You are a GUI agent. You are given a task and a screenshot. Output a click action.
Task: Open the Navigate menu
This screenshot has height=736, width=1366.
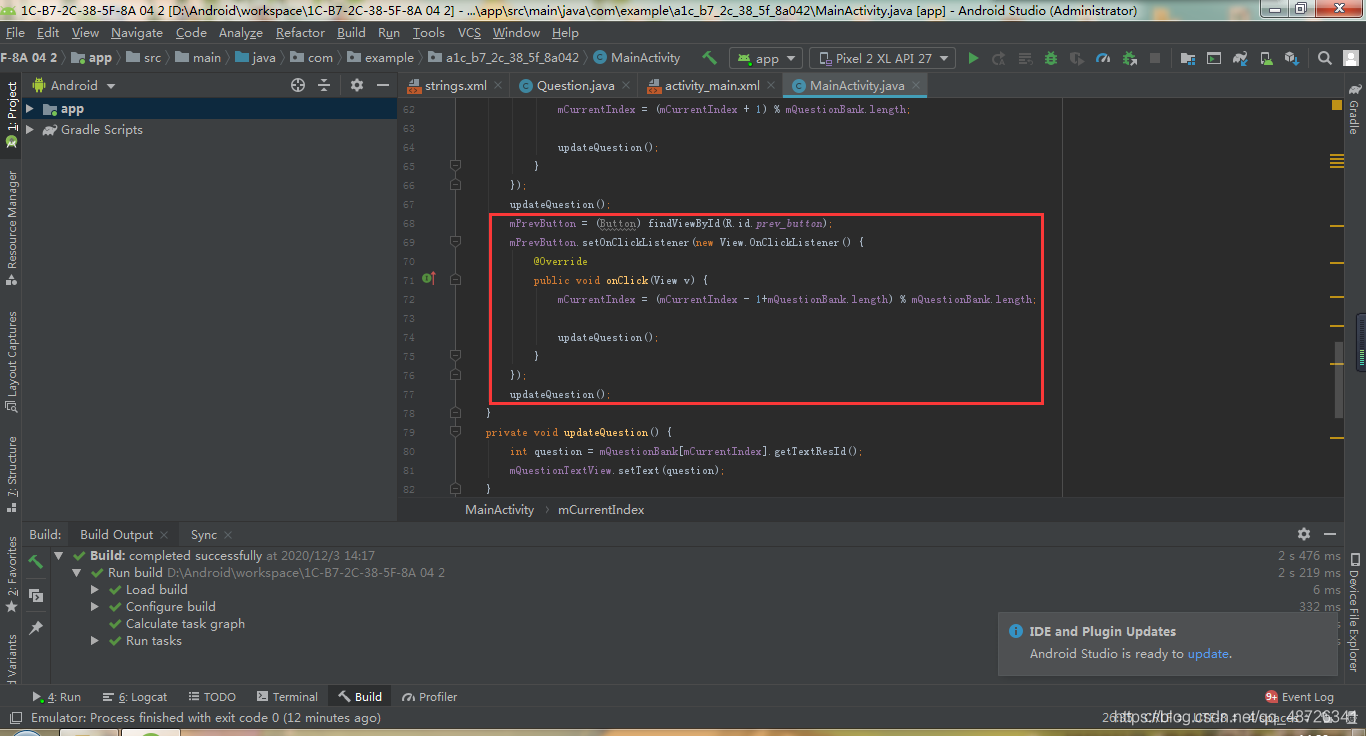click(137, 33)
